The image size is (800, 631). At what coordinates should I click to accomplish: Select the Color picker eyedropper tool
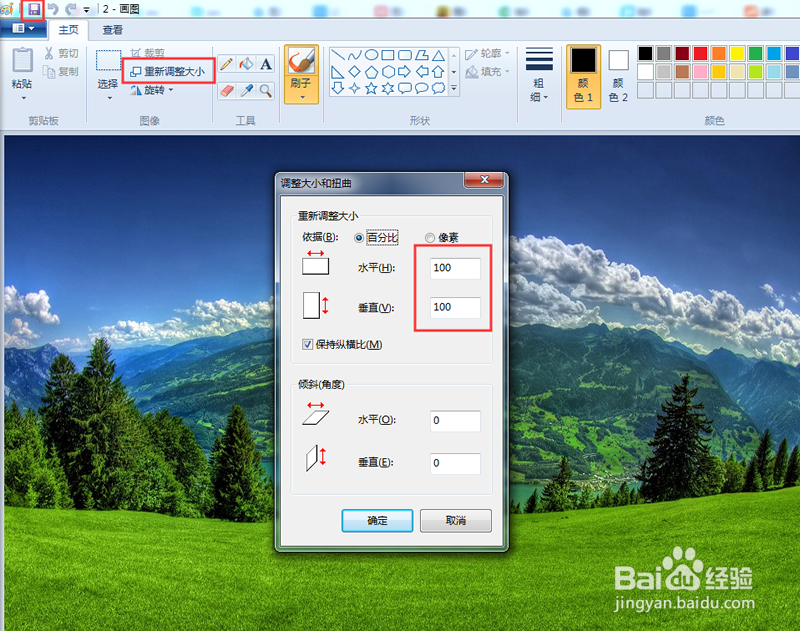click(246, 91)
